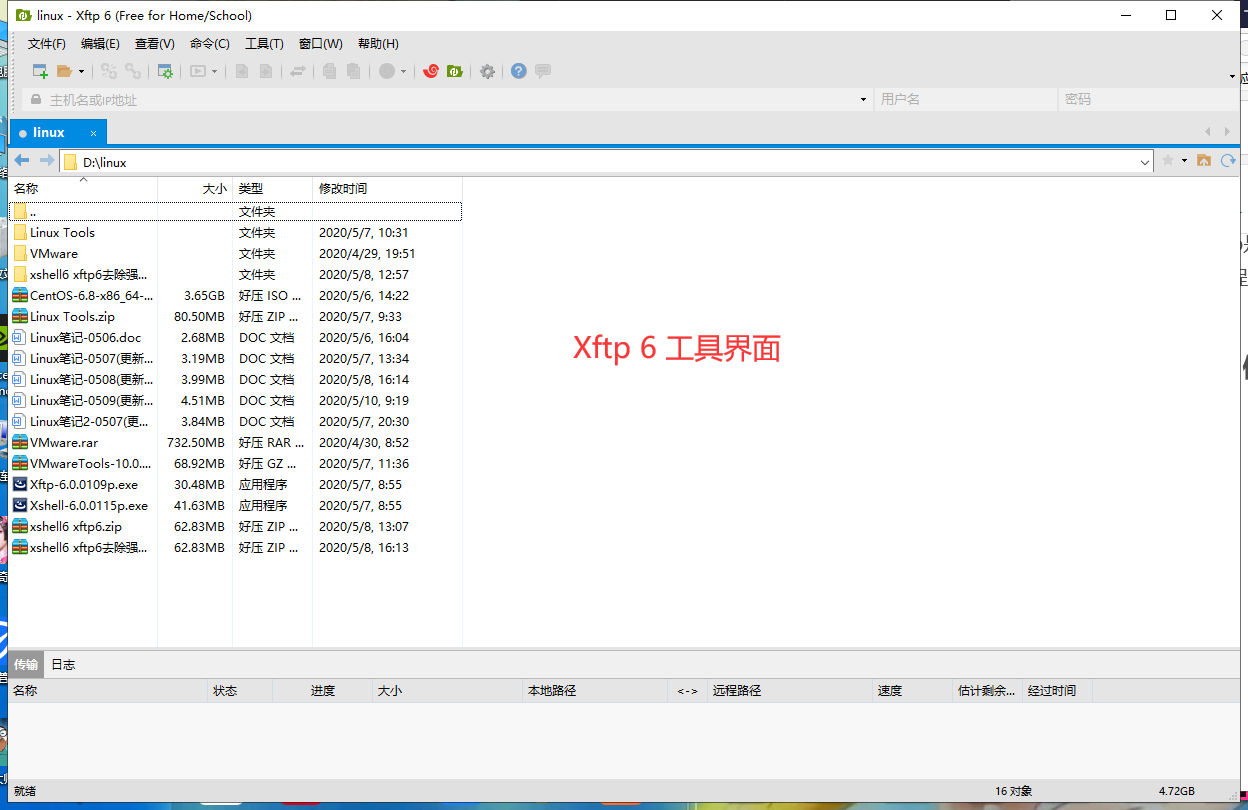Viewport: 1248px width, 810px height.
Task: Click the Open Session folder icon
Action: 65,71
